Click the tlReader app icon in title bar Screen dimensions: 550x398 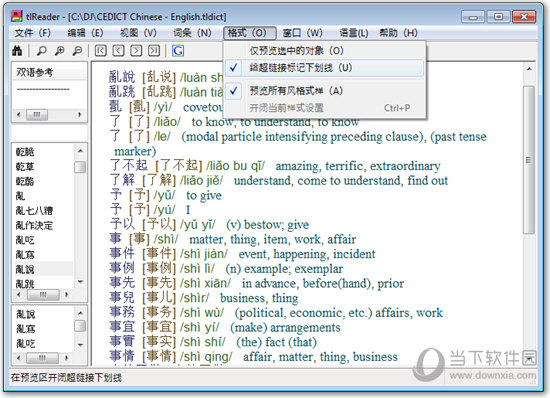16,16
